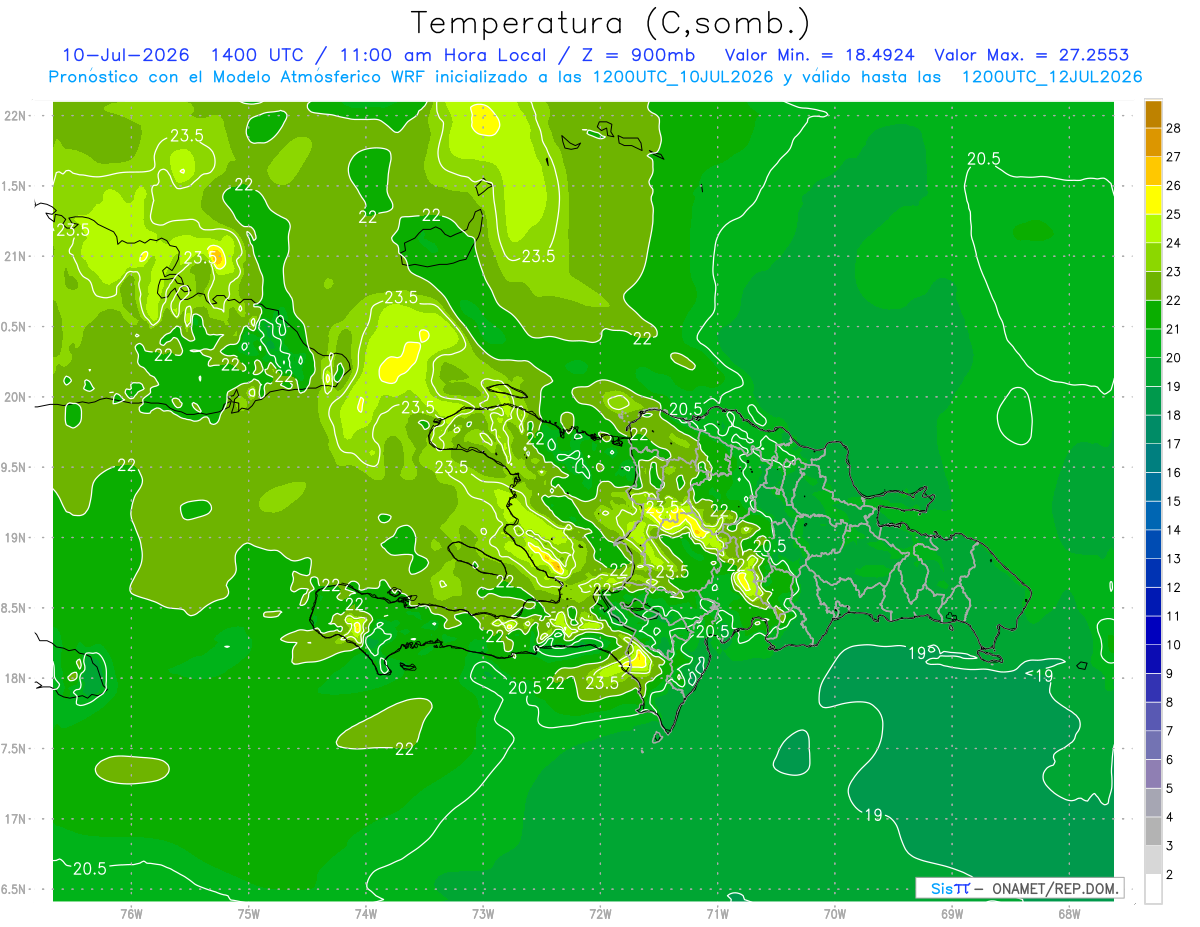Click the legend value '15'
The width and height of the screenshot is (1200, 927).
pos(1174,501)
